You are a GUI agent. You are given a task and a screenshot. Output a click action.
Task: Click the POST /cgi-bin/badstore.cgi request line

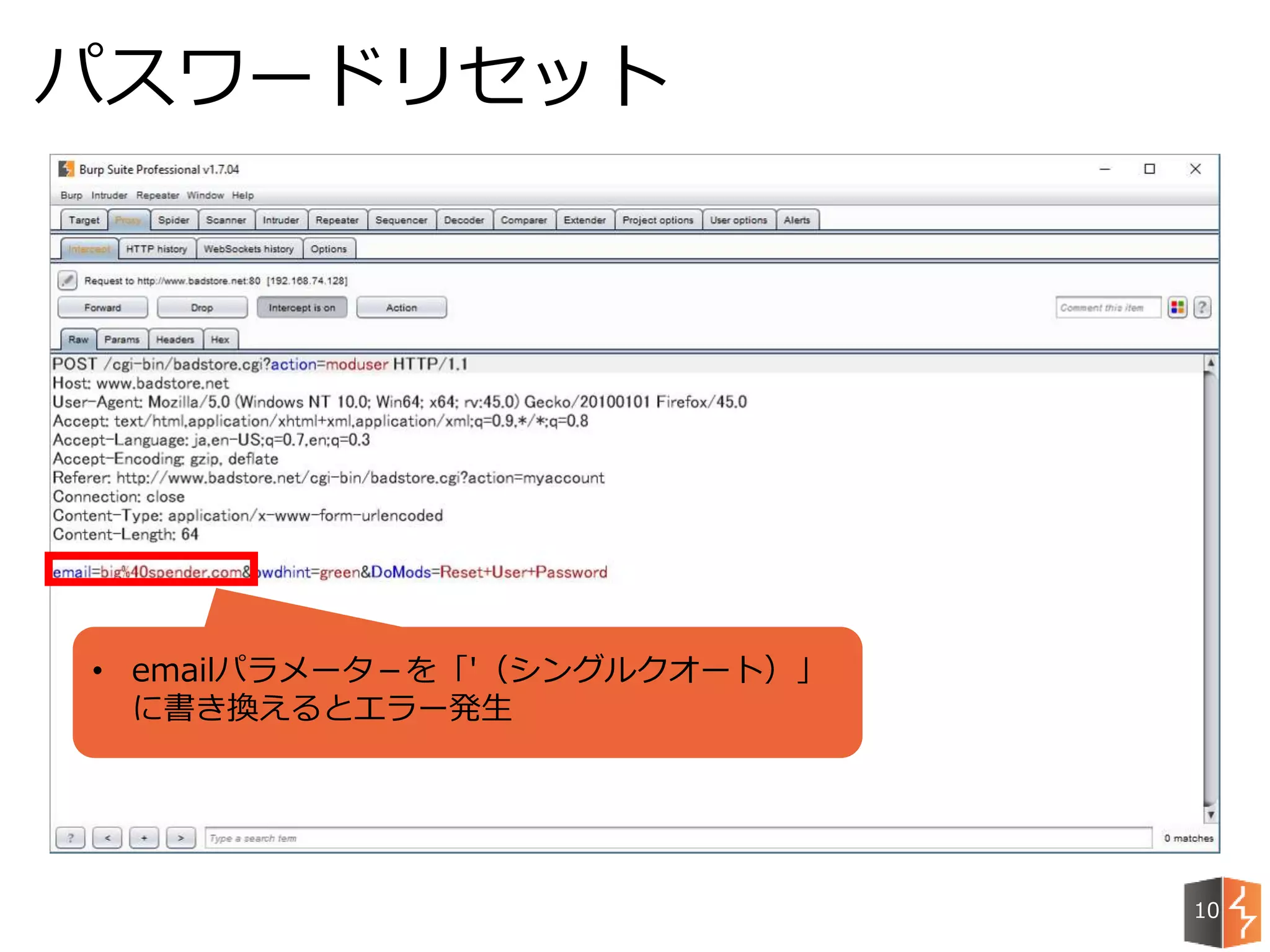pos(260,364)
